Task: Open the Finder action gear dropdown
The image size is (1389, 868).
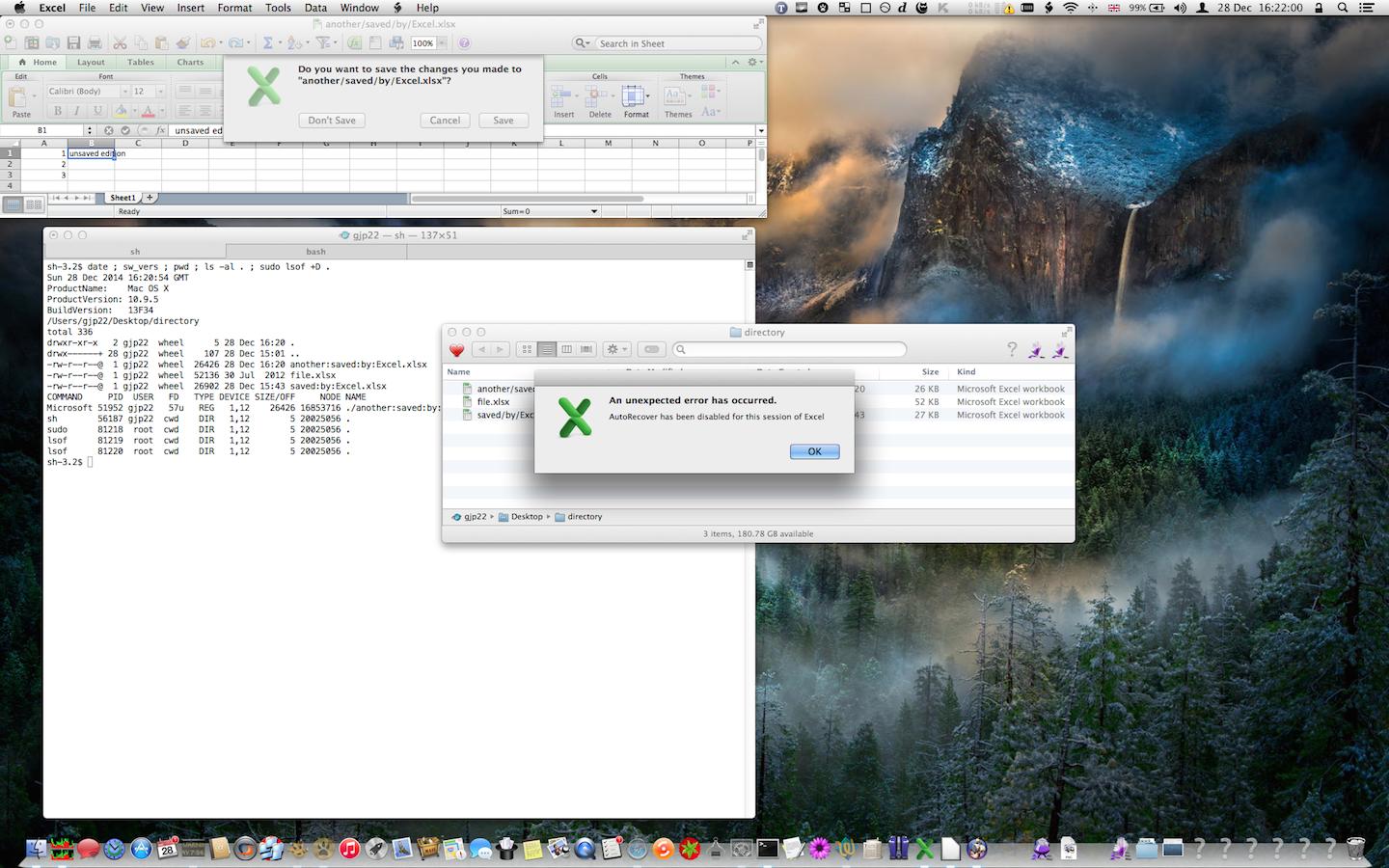Action: (617, 349)
